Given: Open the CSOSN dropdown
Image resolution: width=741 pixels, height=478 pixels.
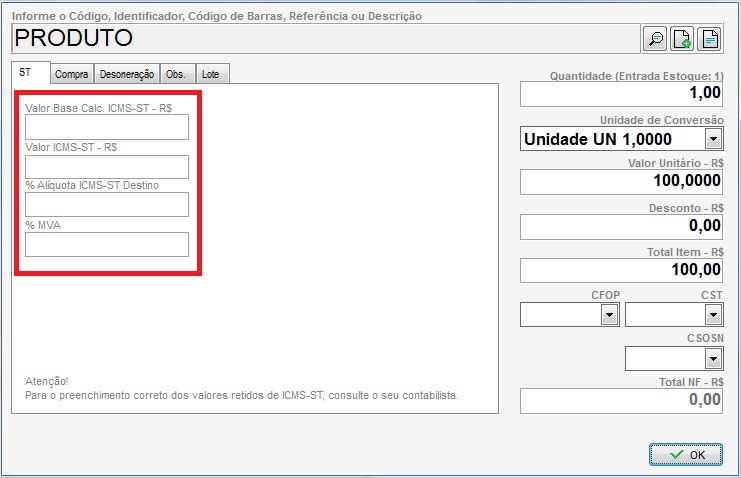Looking at the screenshot, I should point(712,358).
